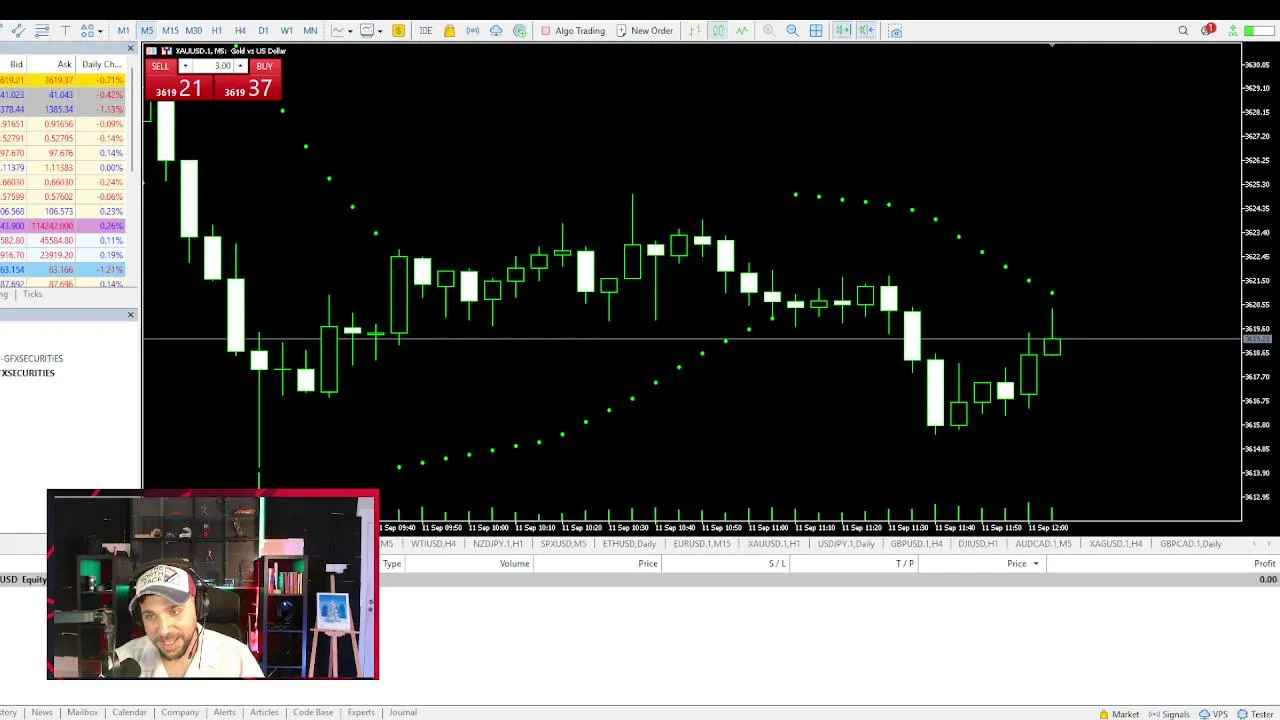Switch to the Ticks tab
1280x720 pixels.
coord(33,294)
